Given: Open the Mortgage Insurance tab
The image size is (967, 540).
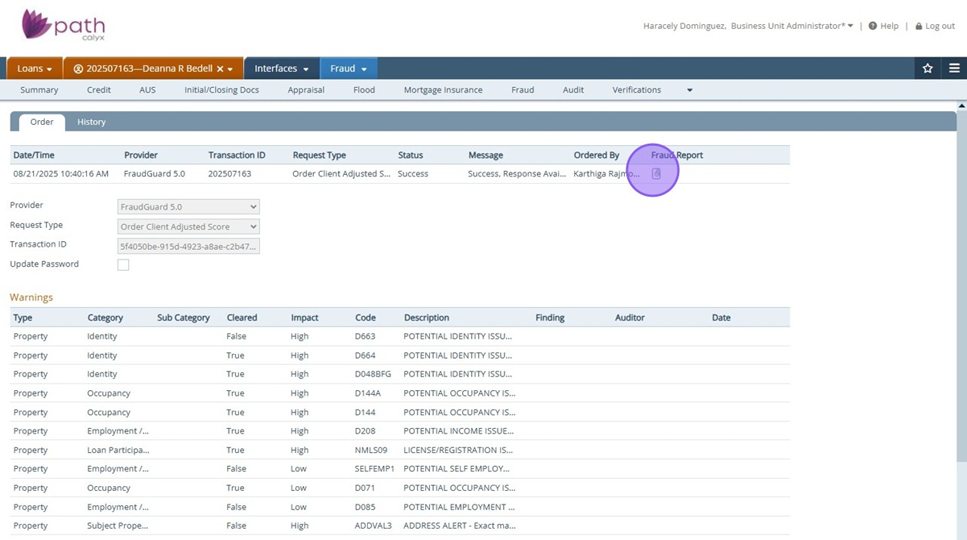Looking at the screenshot, I should [x=443, y=90].
